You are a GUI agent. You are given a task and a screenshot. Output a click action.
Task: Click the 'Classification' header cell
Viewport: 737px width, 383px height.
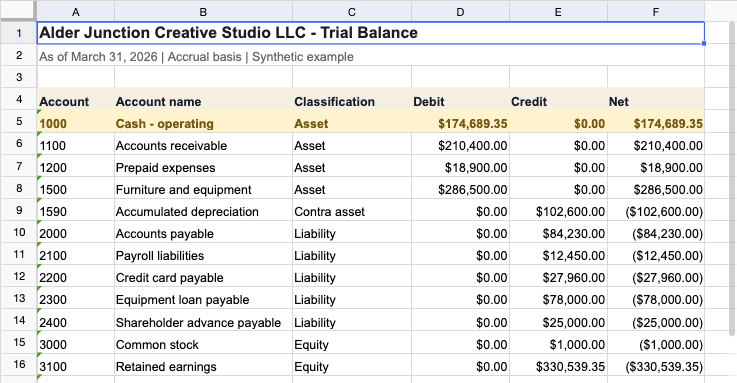352,99
